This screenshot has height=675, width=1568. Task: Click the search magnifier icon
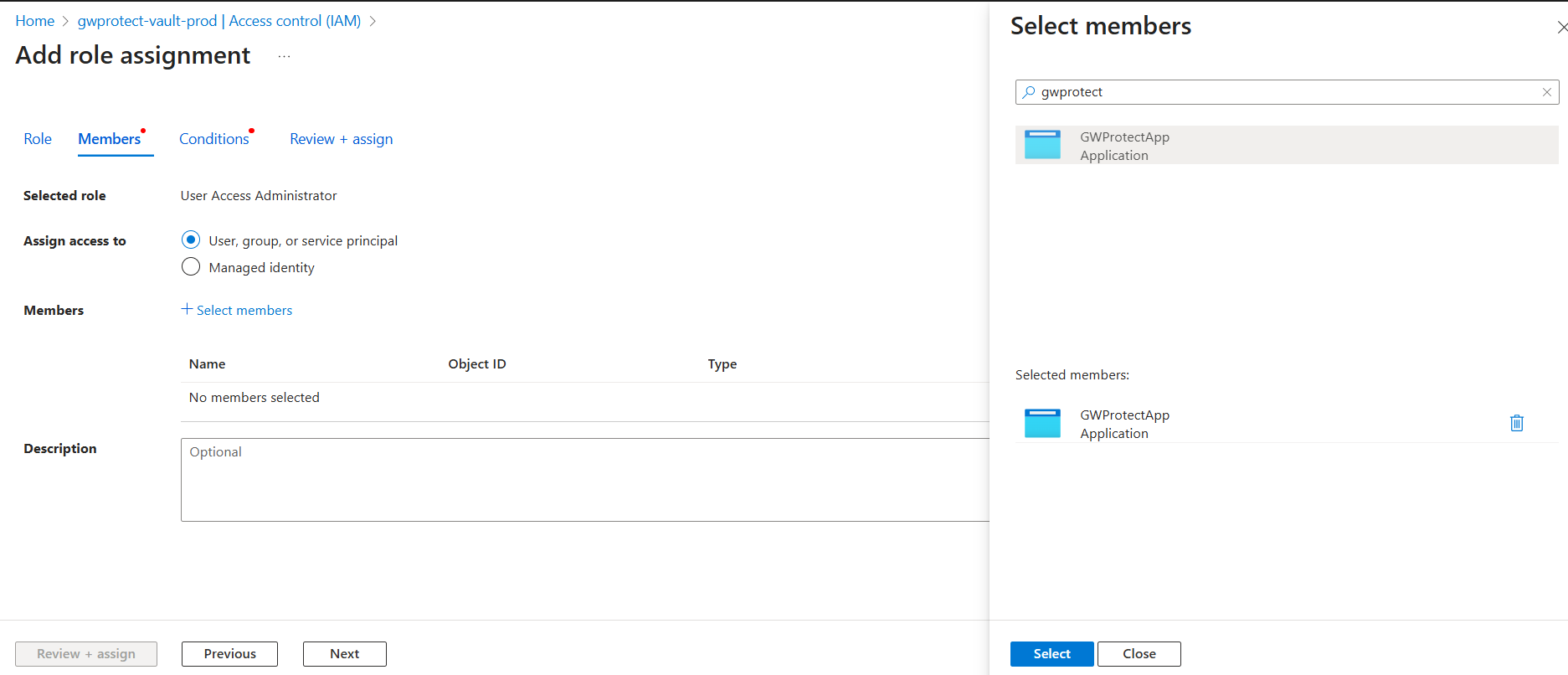click(x=1029, y=92)
